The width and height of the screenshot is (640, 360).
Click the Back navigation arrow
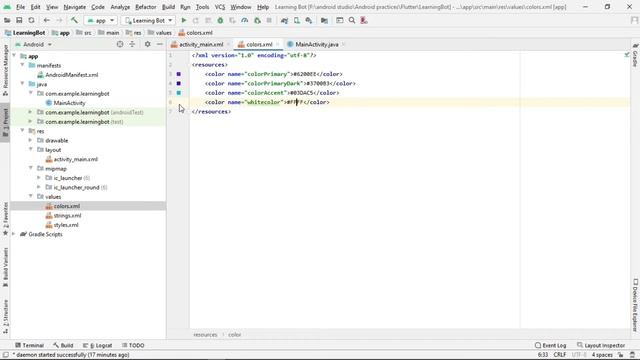tap(47, 20)
